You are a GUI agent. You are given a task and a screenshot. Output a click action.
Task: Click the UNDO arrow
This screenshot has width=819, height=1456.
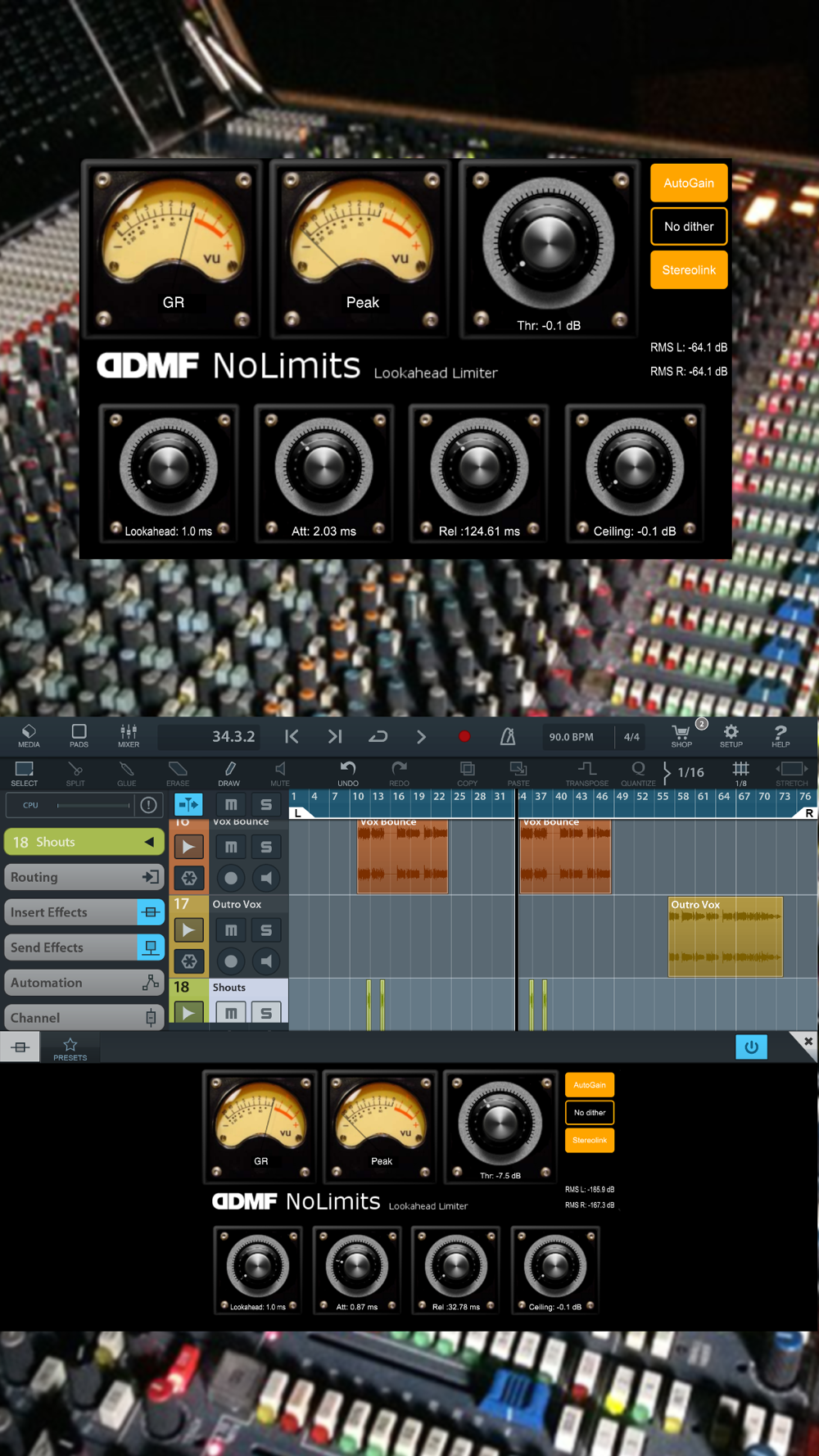click(x=348, y=773)
